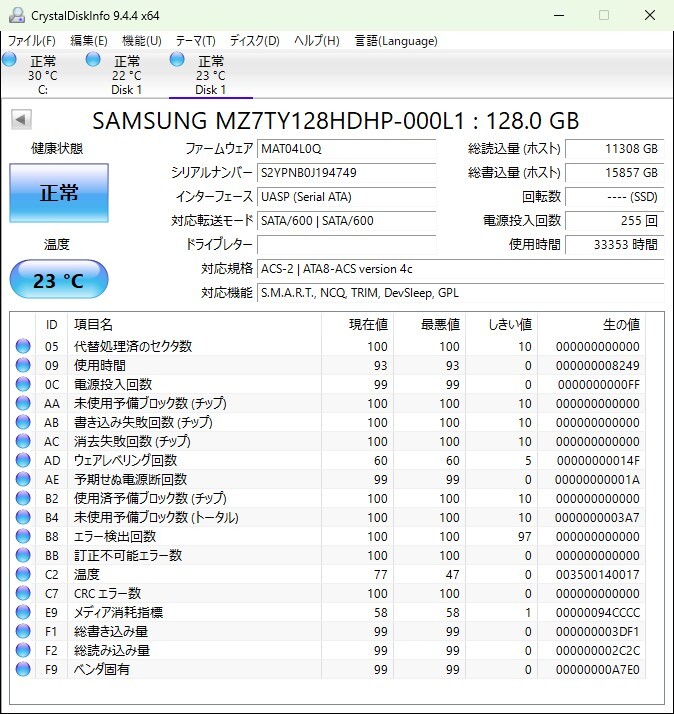674x714 pixels.
Task: Click raw value 003500140017 in temperature row
Action: pyautogui.click(x=597, y=575)
